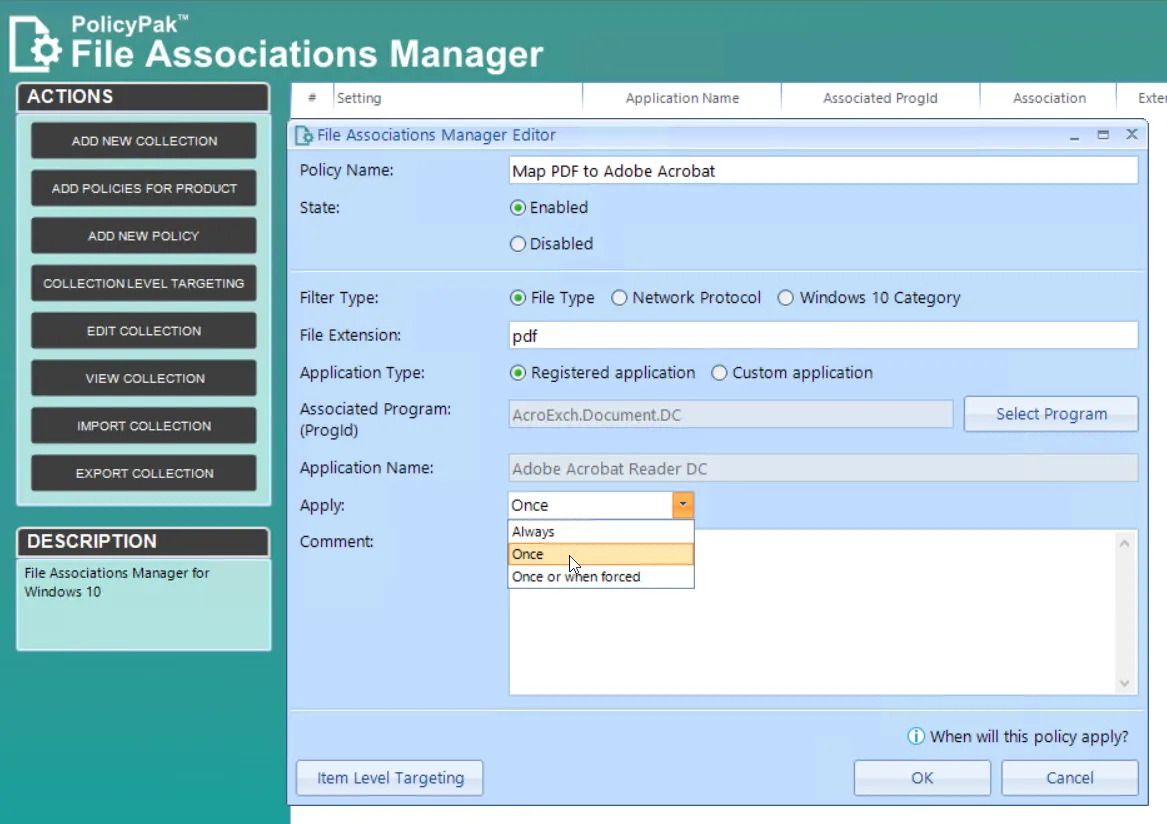Click Import Collection button
Image resolution: width=1167 pixels, height=824 pixels.
coord(144,426)
